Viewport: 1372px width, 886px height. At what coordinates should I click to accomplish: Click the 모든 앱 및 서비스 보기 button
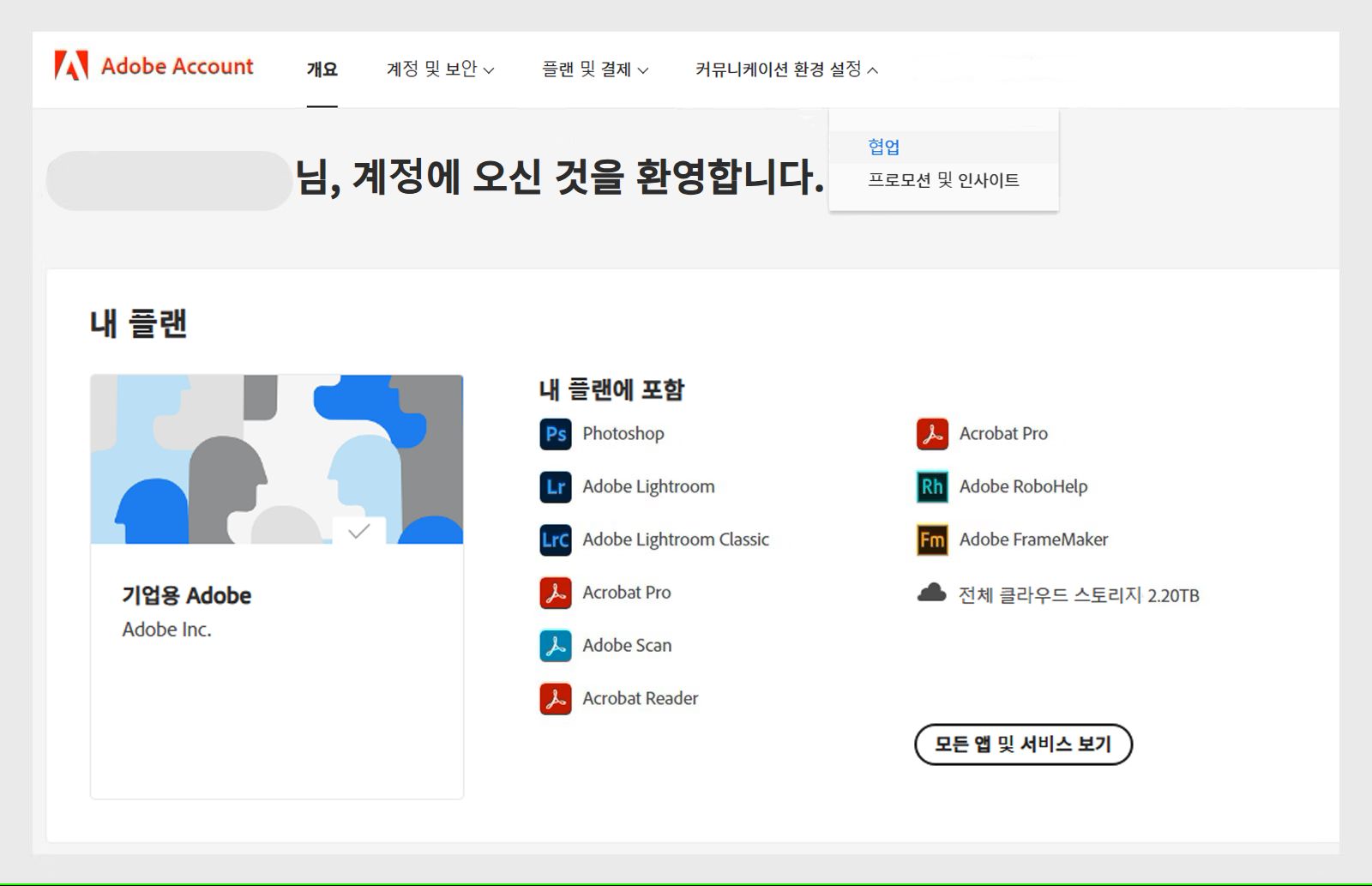click(x=1023, y=744)
